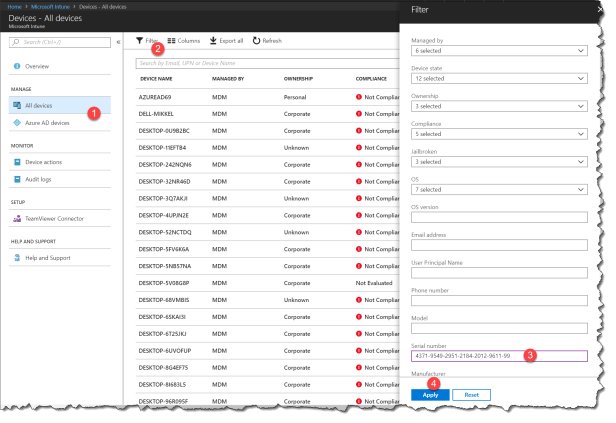
Task: Select device DESKTOP-11EFTB4
Action: click(162, 148)
